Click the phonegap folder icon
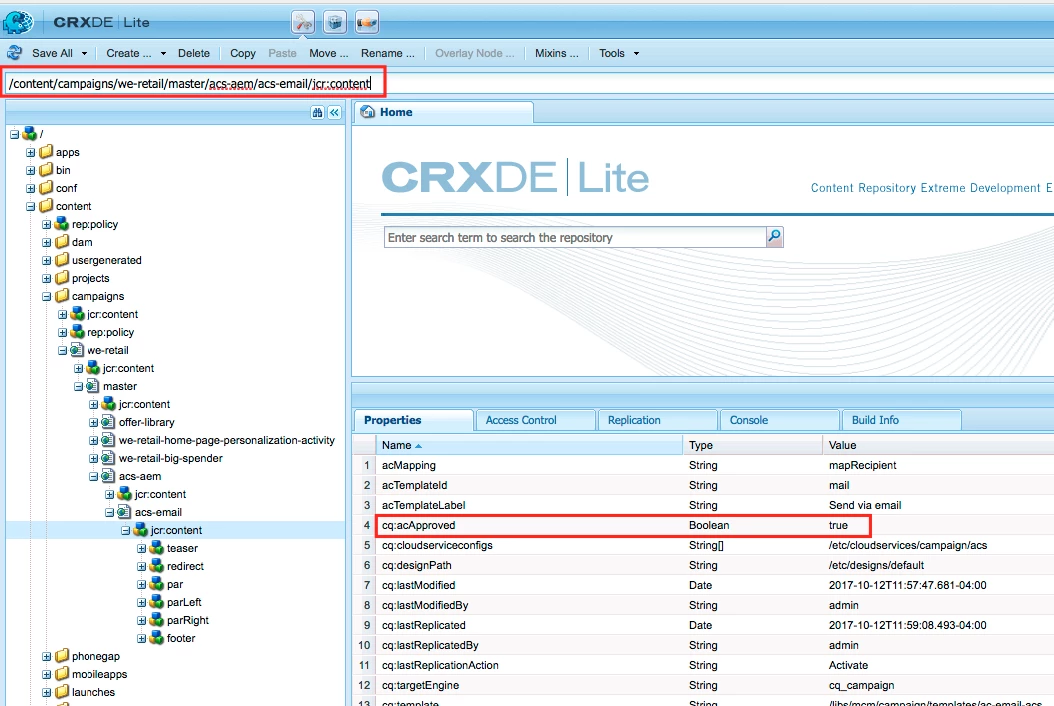Viewport: 1054px width, 706px height. [62, 656]
